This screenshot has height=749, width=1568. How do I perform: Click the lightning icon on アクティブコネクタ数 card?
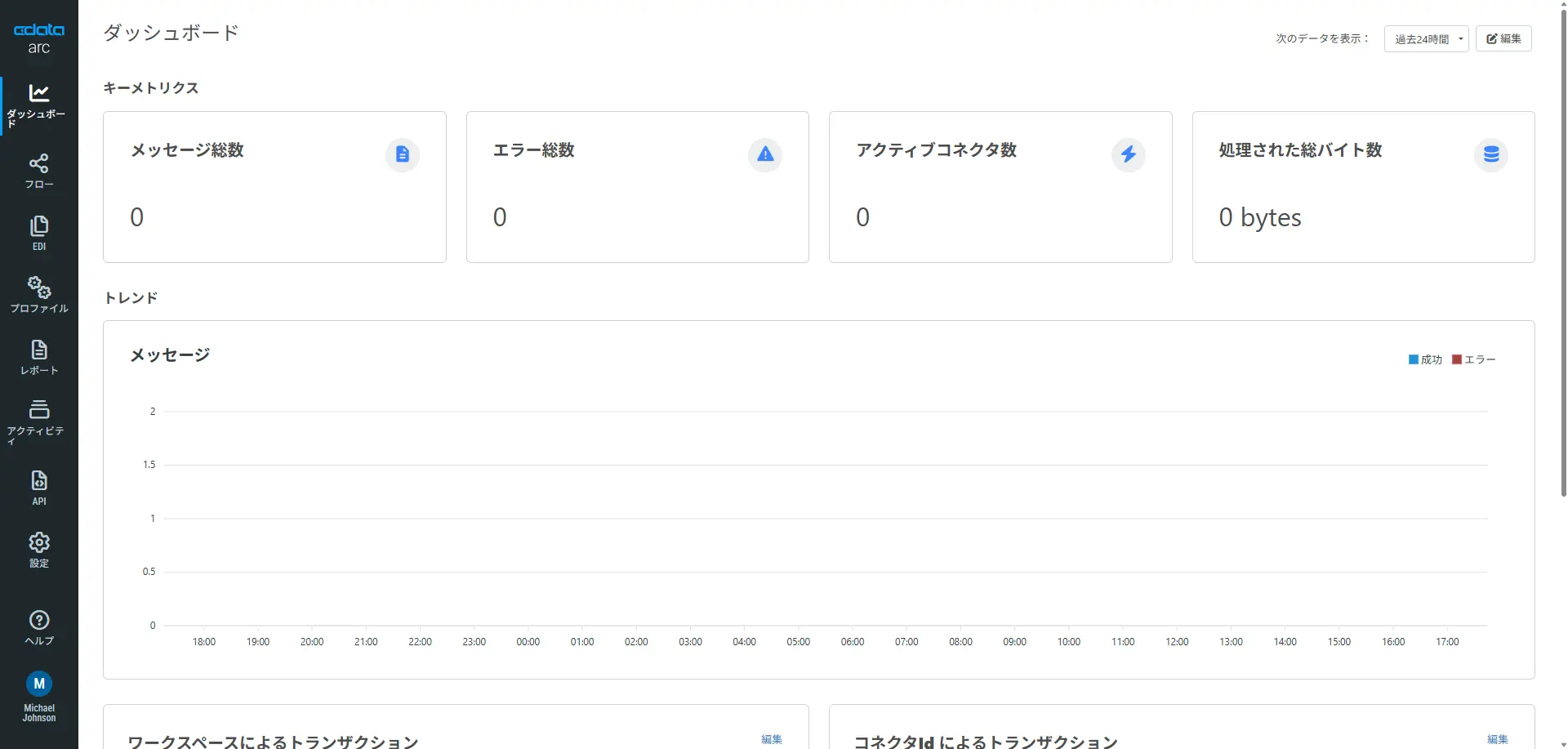pos(1129,154)
